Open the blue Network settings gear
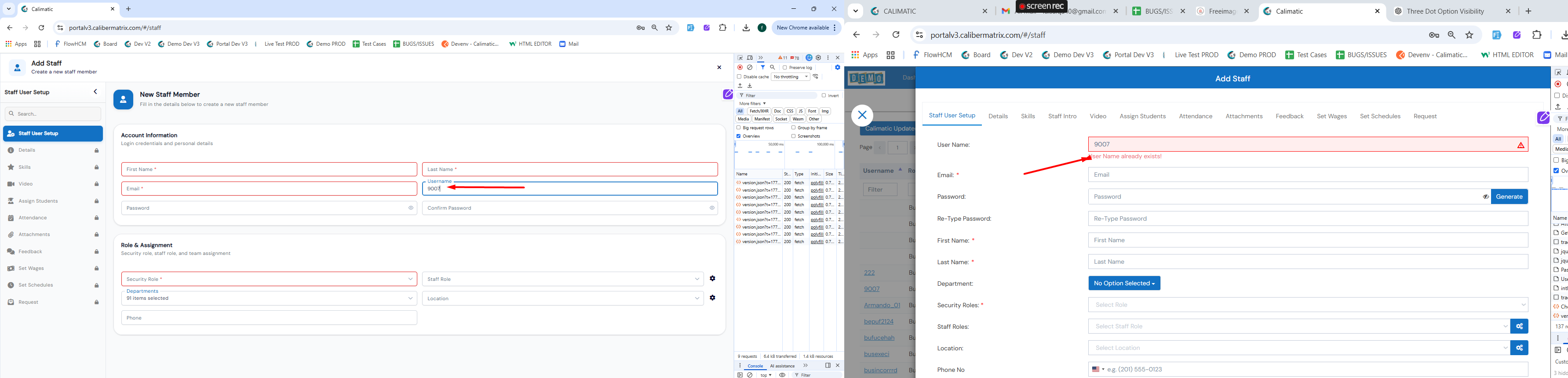The image size is (1568, 378). [x=838, y=68]
